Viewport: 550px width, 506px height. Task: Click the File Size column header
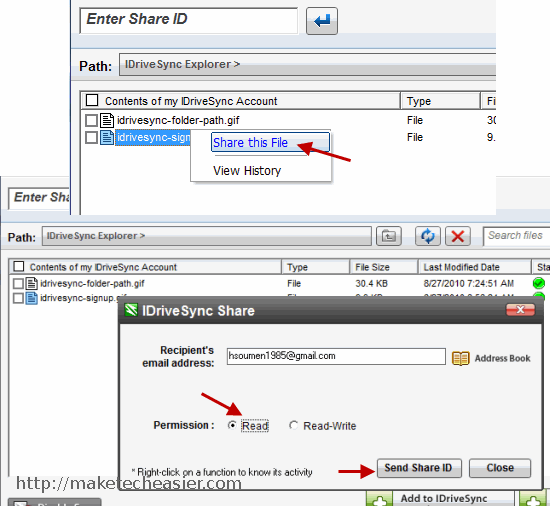[384, 267]
